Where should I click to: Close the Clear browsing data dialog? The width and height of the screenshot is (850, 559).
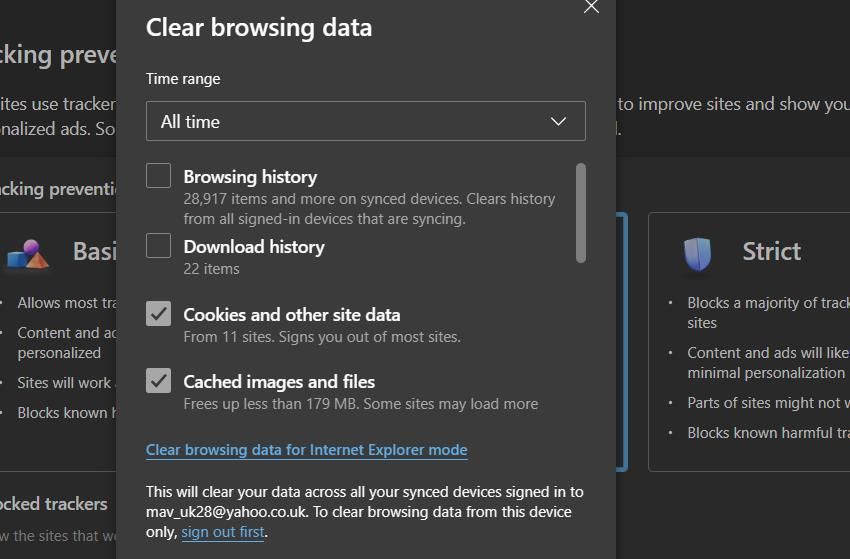(x=591, y=7)
